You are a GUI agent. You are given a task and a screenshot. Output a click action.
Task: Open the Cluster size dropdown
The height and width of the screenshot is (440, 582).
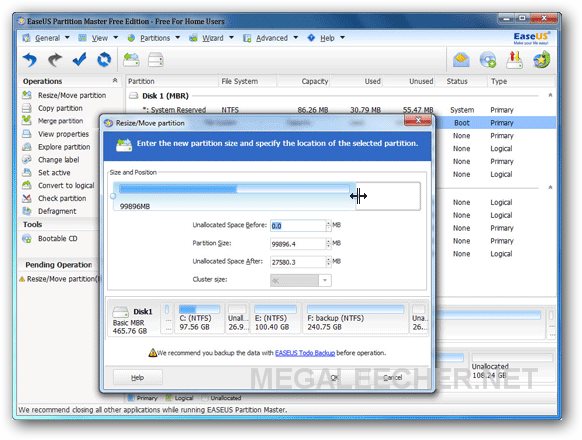click(325, 280)
